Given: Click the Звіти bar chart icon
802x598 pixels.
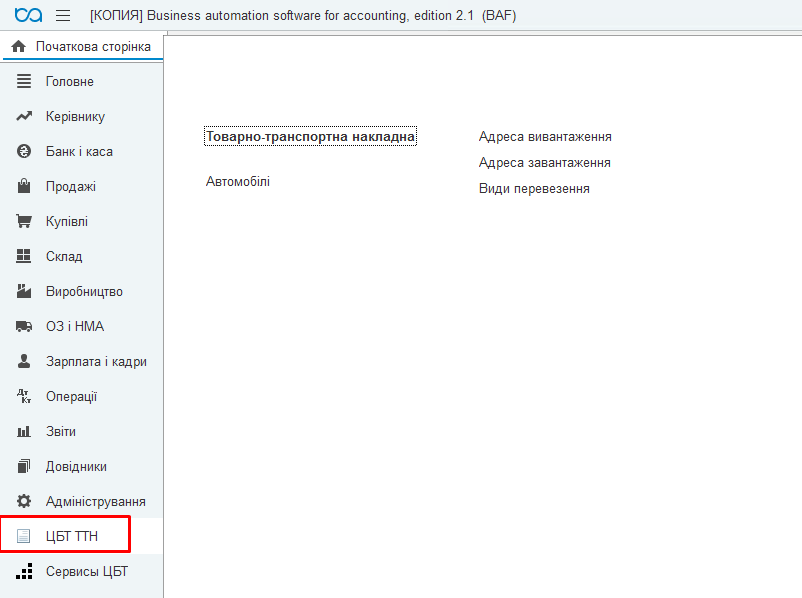Looking at the screenshot, I should click(25, 432).
